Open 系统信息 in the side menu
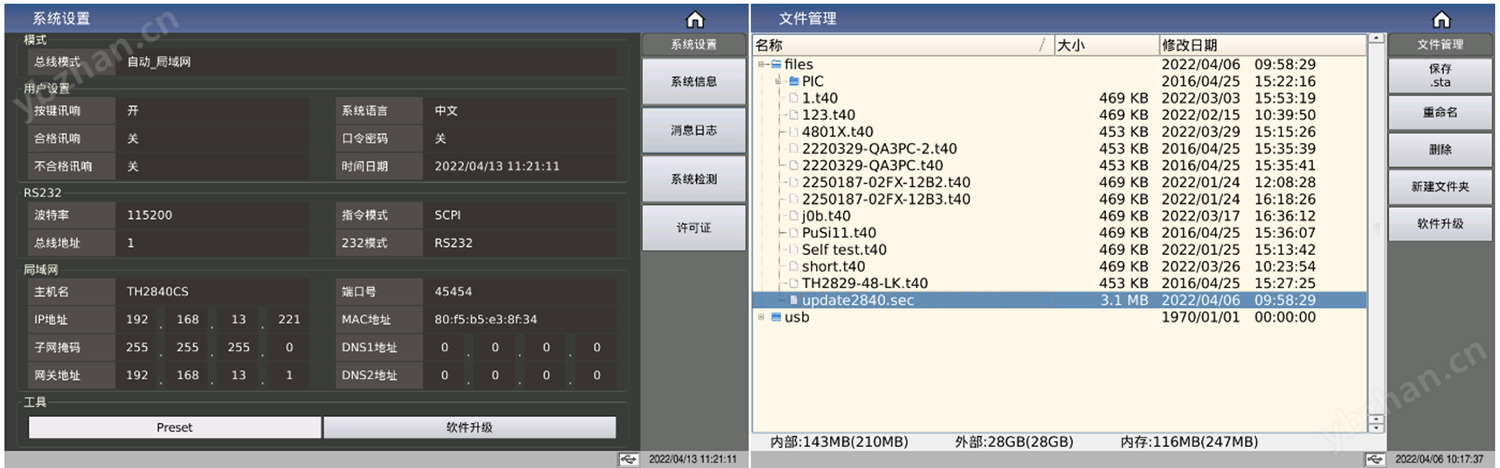This screenshot has height=468, width=1500. (693, 81)
